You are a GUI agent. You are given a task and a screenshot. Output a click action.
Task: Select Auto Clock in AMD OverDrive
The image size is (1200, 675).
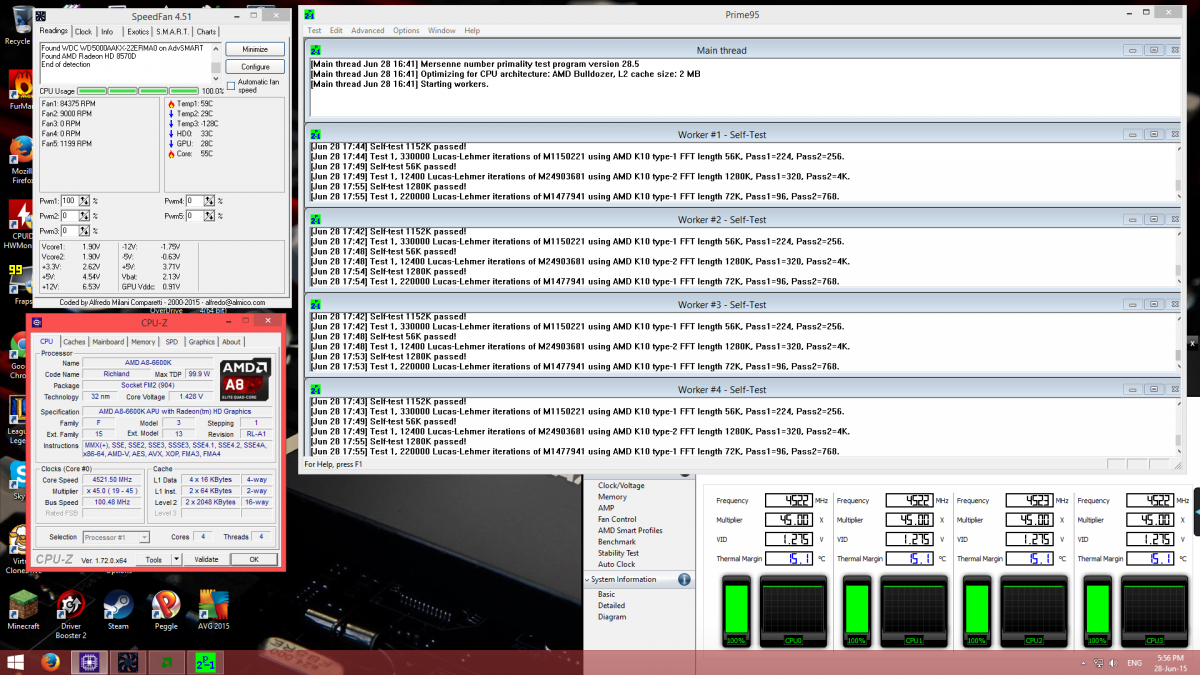pos(616,564)
